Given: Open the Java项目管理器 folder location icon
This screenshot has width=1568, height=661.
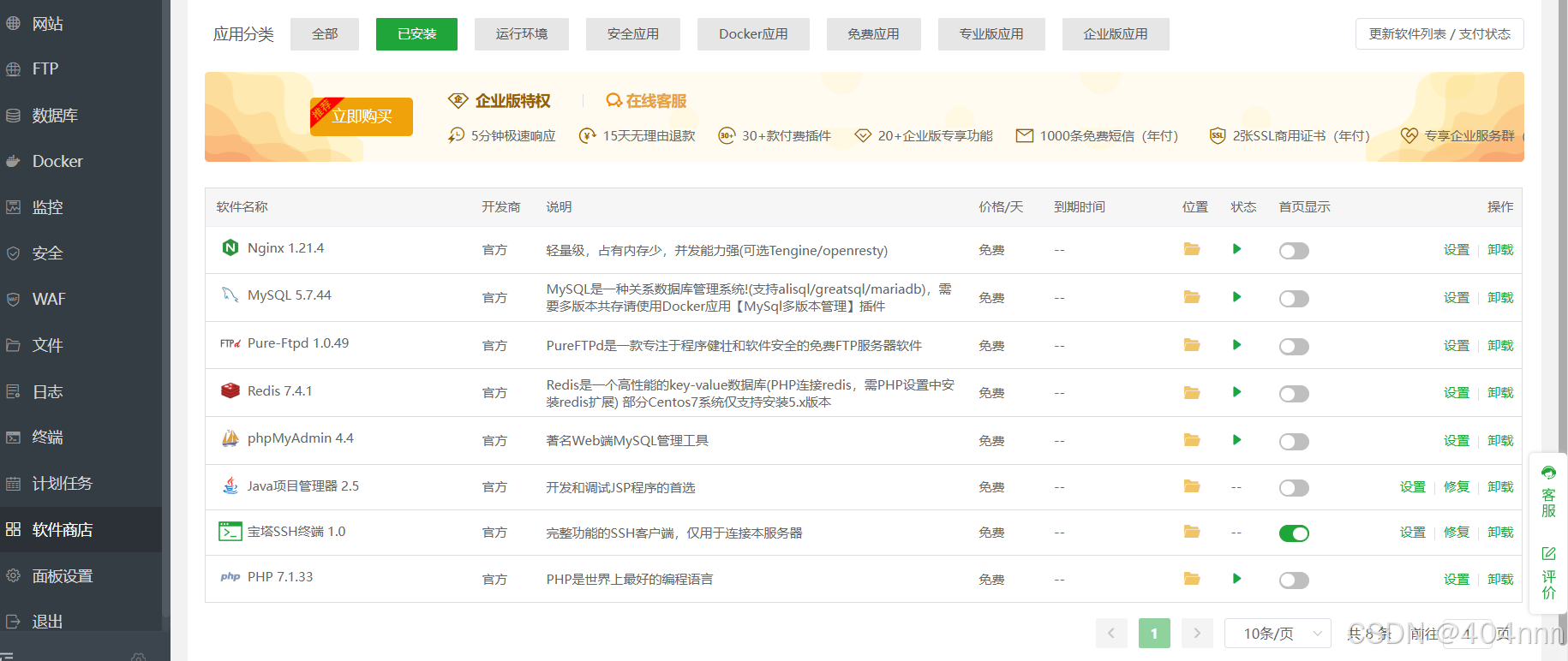Looking at the screenshot, I should coord(1192,486).
